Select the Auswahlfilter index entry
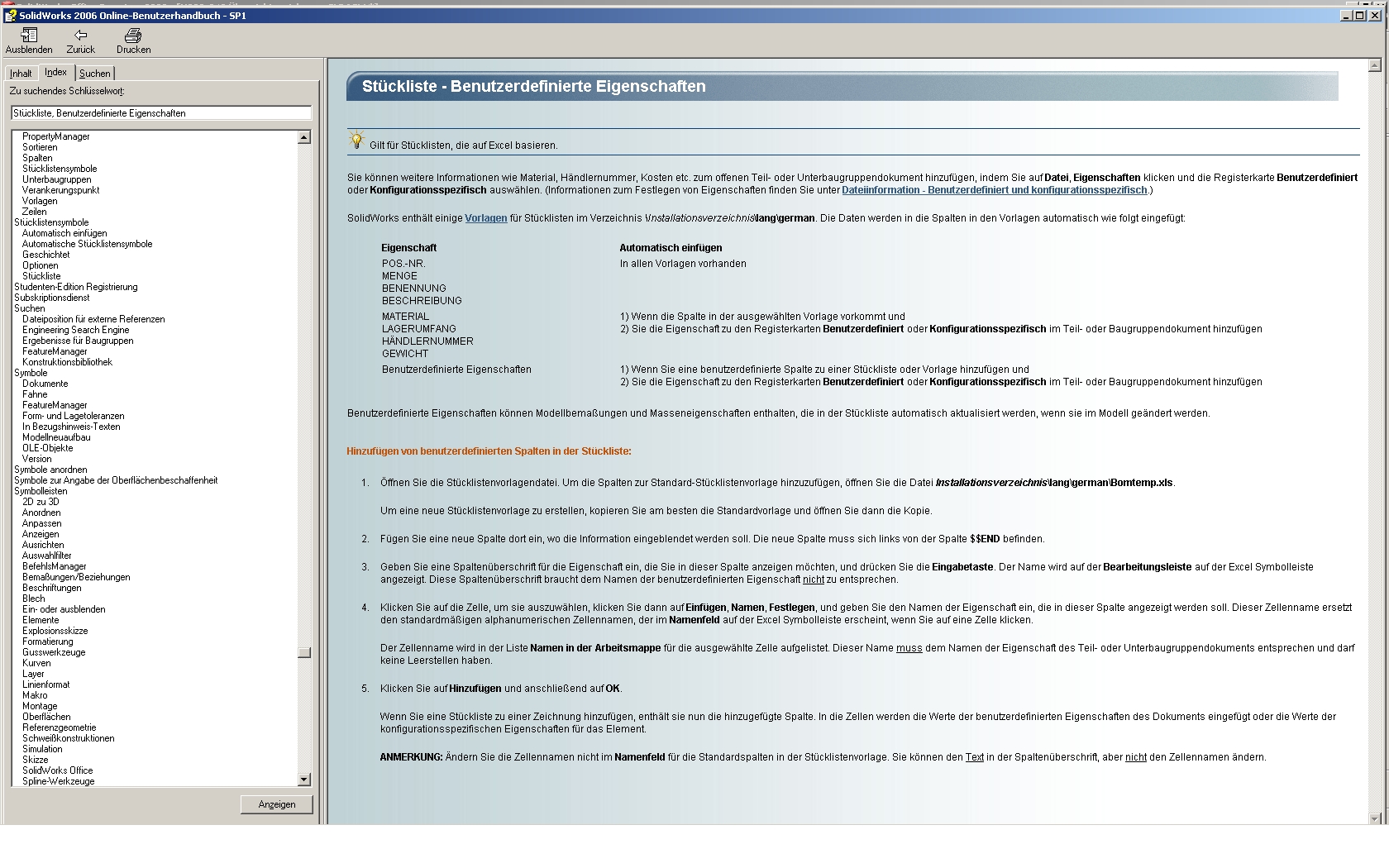 pos(47,556)
